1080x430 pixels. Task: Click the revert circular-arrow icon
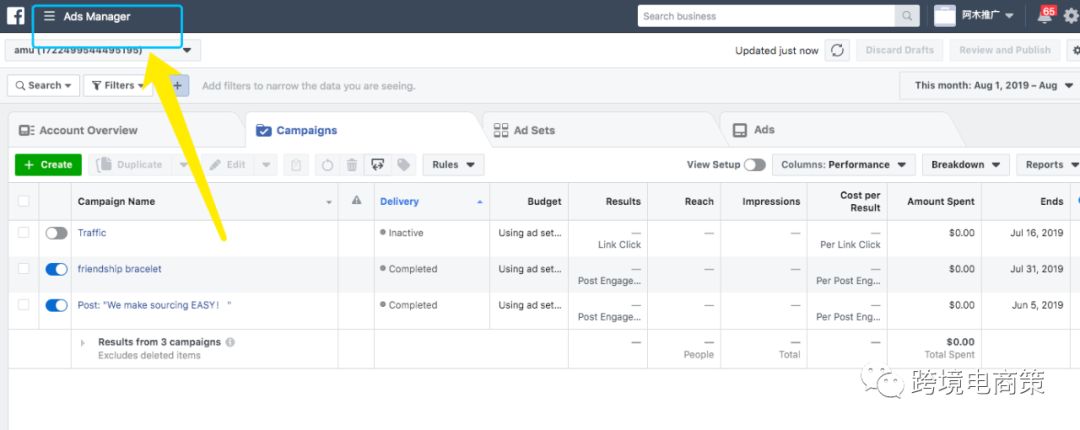328,165
